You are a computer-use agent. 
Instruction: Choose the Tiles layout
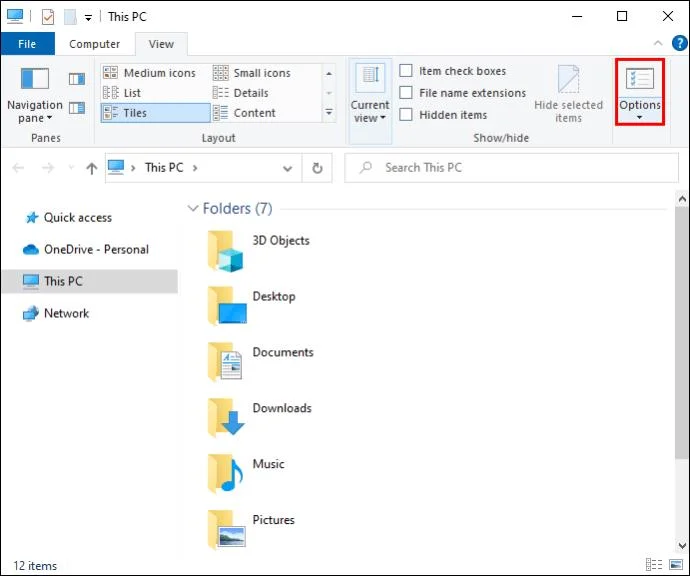(x=155, y=113)
